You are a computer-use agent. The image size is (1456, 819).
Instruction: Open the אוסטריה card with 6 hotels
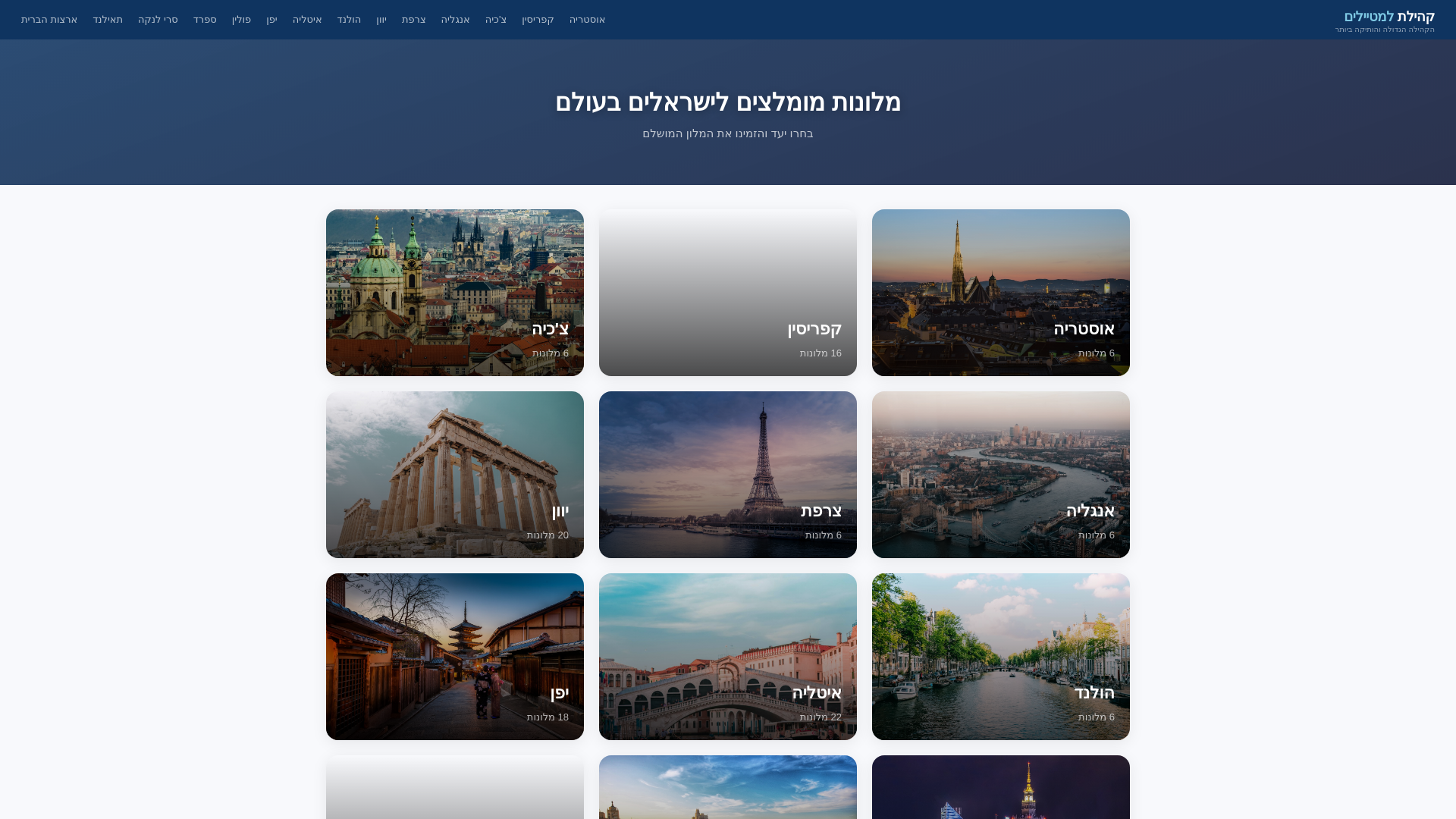tap(1001, 293)
